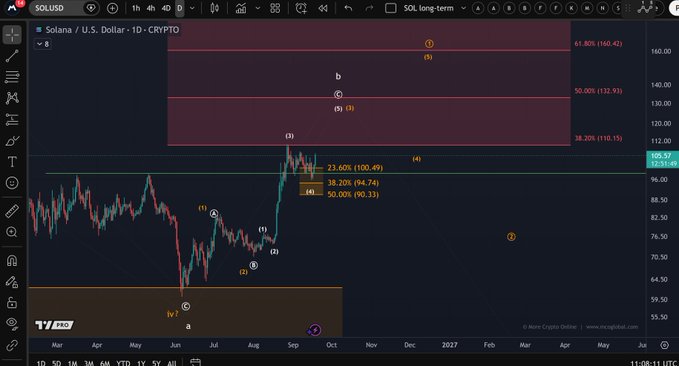Set range to 1M
Screen dimensions: 679x366
coord(72,363)
